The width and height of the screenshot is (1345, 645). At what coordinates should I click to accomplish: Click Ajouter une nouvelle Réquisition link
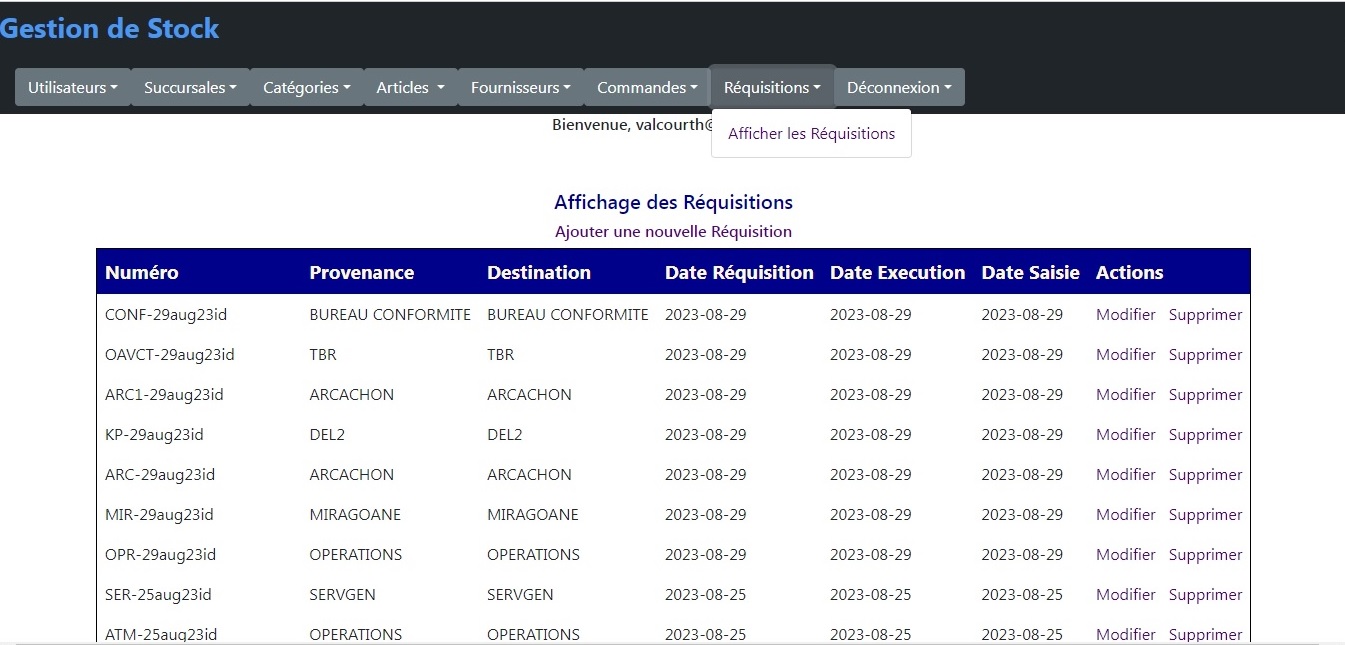coord(673,232)
